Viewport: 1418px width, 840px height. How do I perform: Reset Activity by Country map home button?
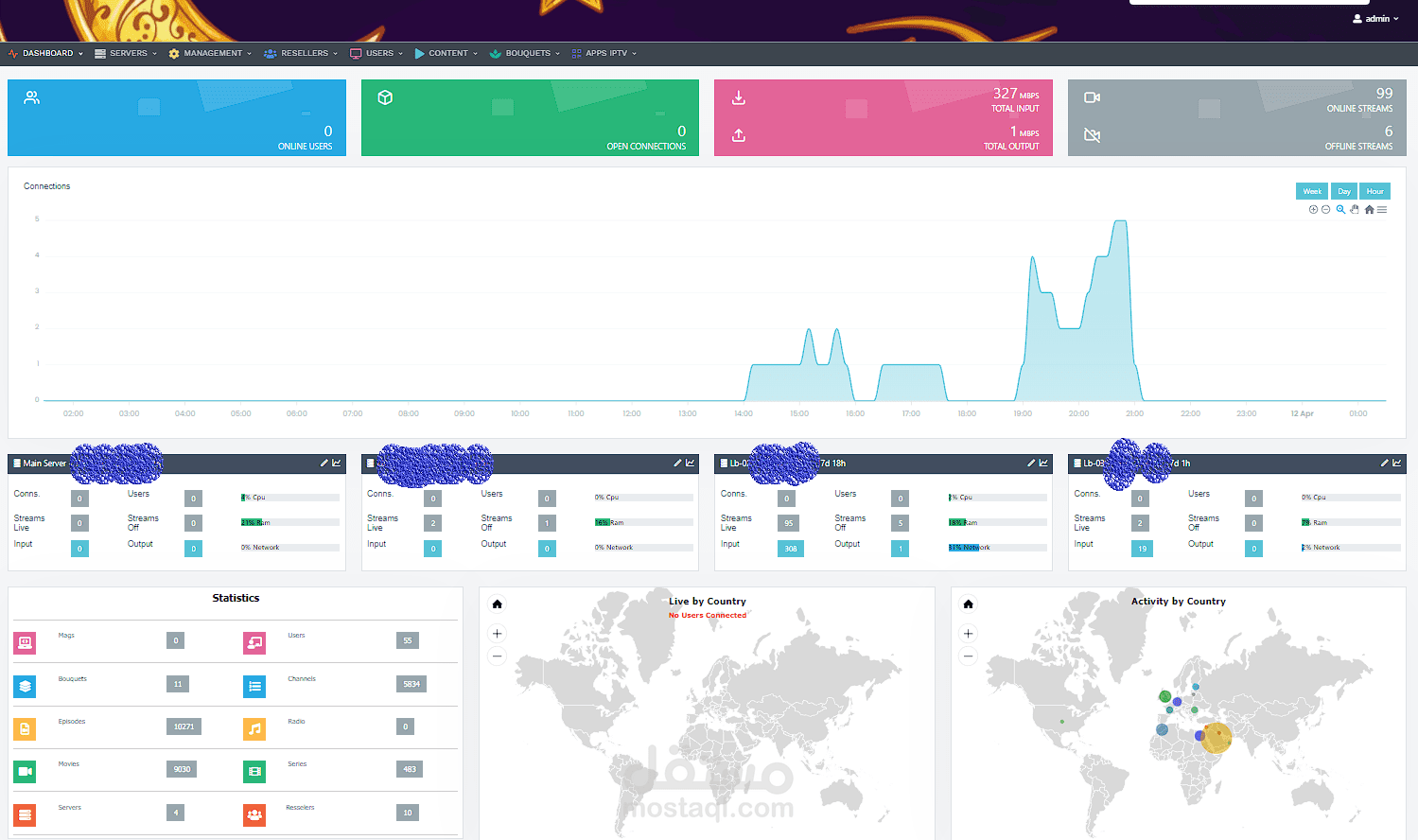pyautogui.click(x=968, y=604)
